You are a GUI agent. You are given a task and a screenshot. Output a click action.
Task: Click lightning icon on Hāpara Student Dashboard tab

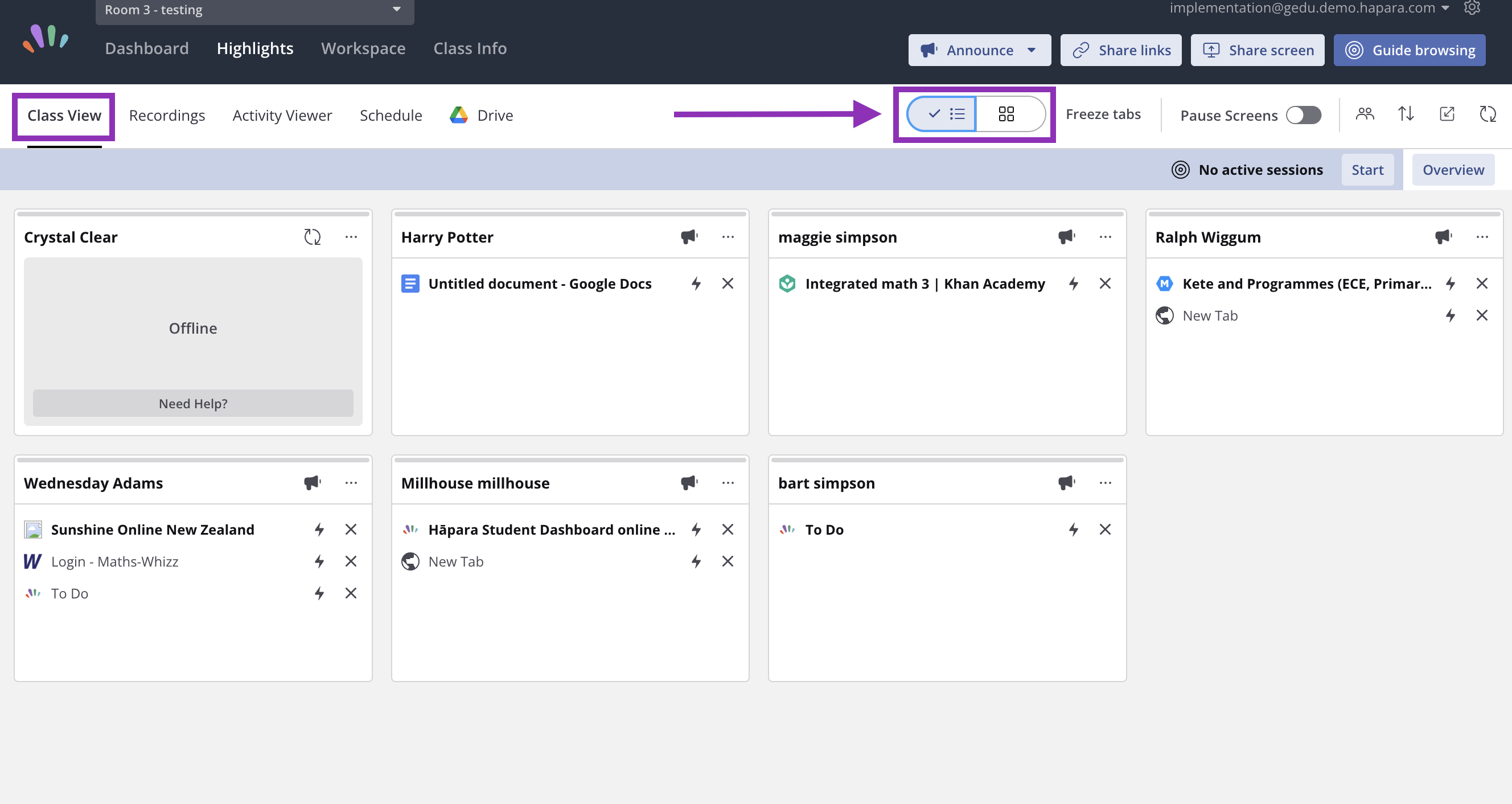tap(696, 530)
